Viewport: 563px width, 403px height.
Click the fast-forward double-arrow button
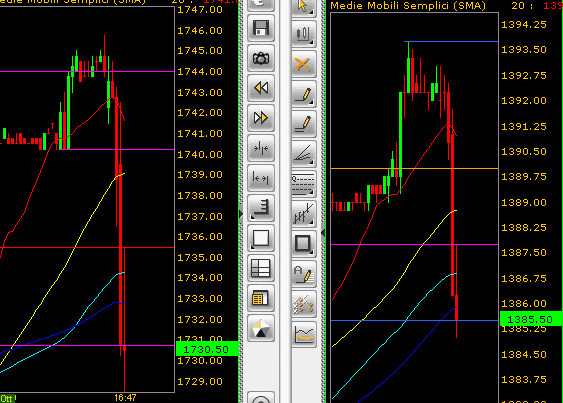click(x=261, y=118)
